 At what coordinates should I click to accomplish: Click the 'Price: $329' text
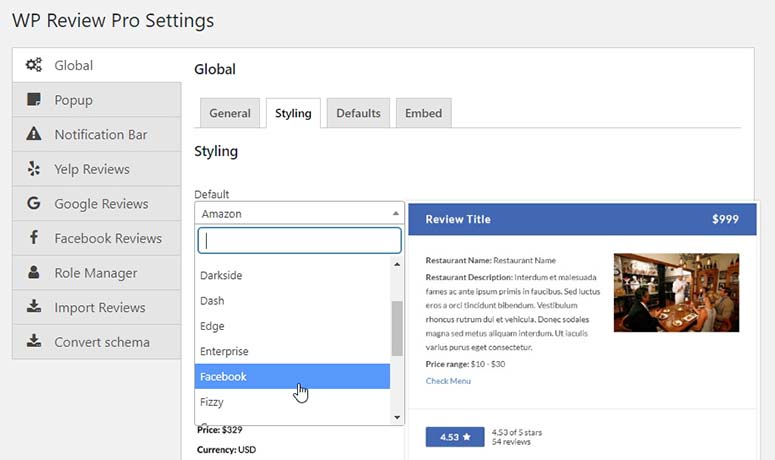(x=219, y=430)
